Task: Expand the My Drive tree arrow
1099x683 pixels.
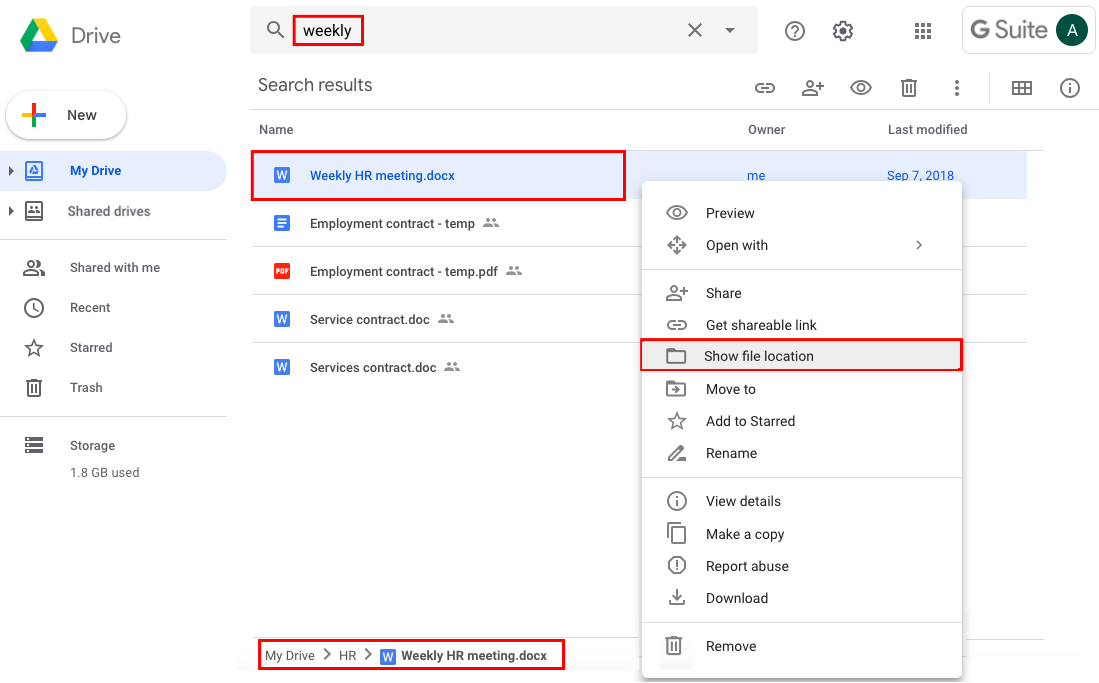Action: click(x=11, y=170)
